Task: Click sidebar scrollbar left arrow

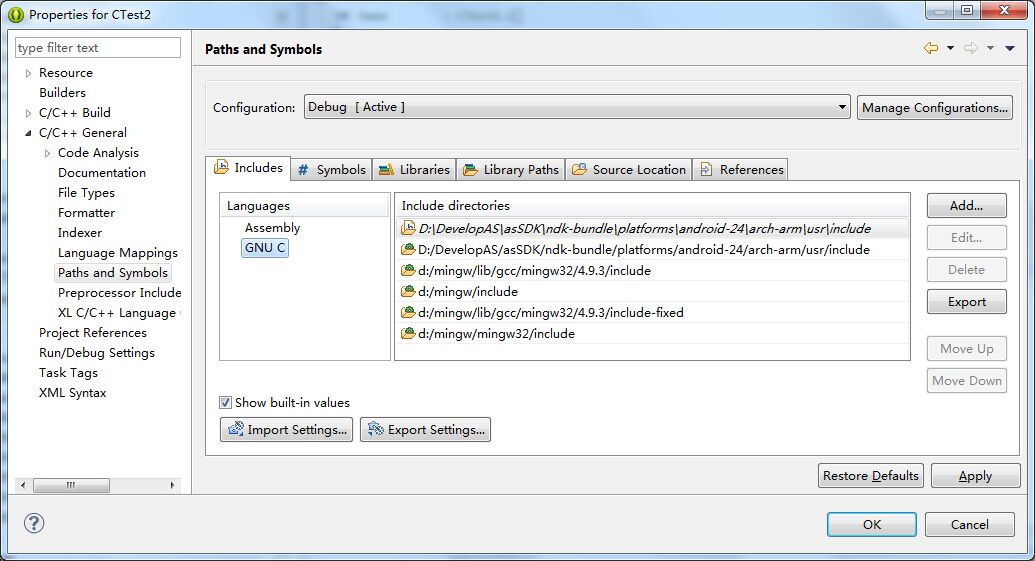Action: click(23, 485)
